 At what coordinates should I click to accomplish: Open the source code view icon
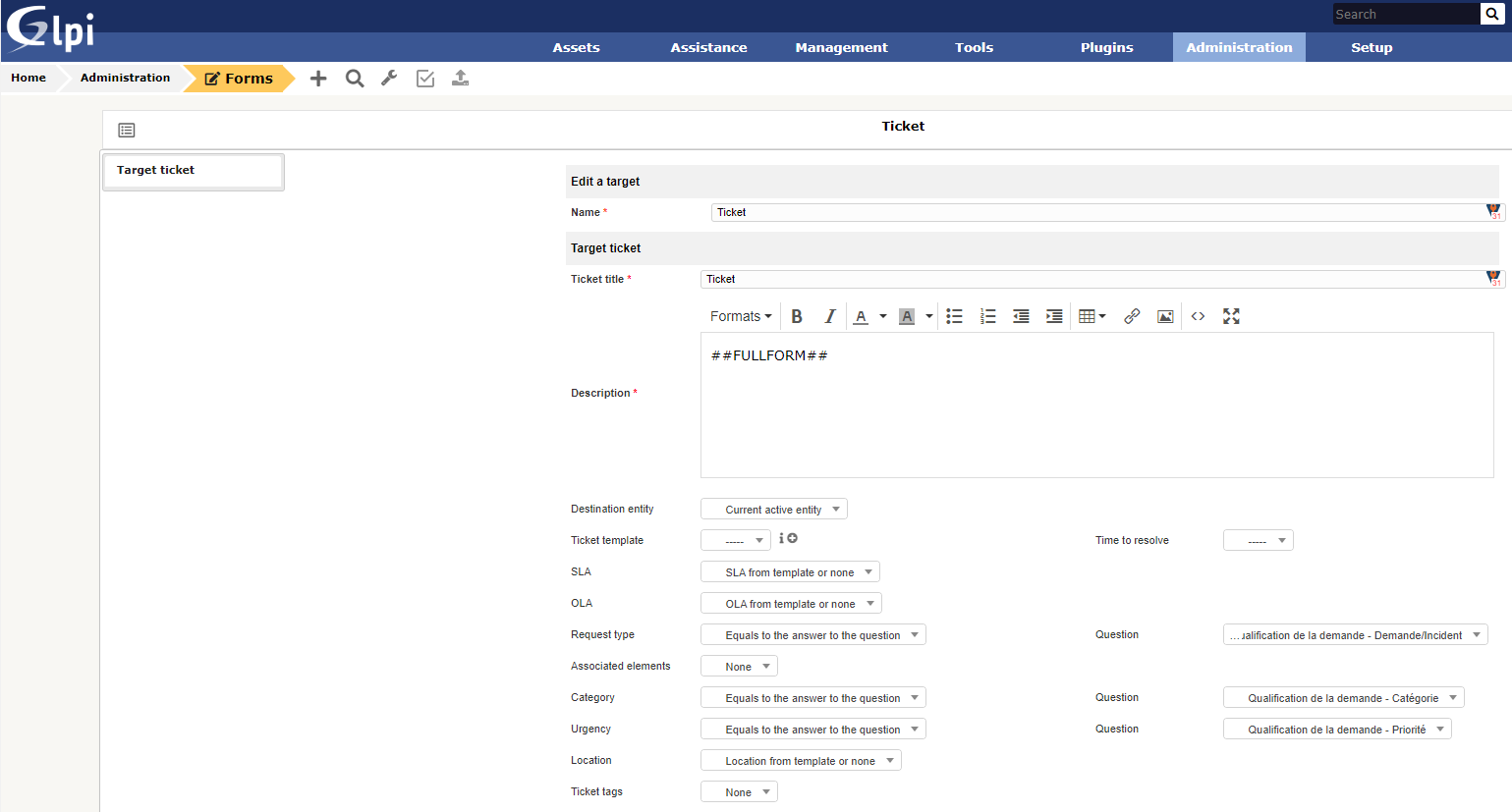click(1198, 316)
